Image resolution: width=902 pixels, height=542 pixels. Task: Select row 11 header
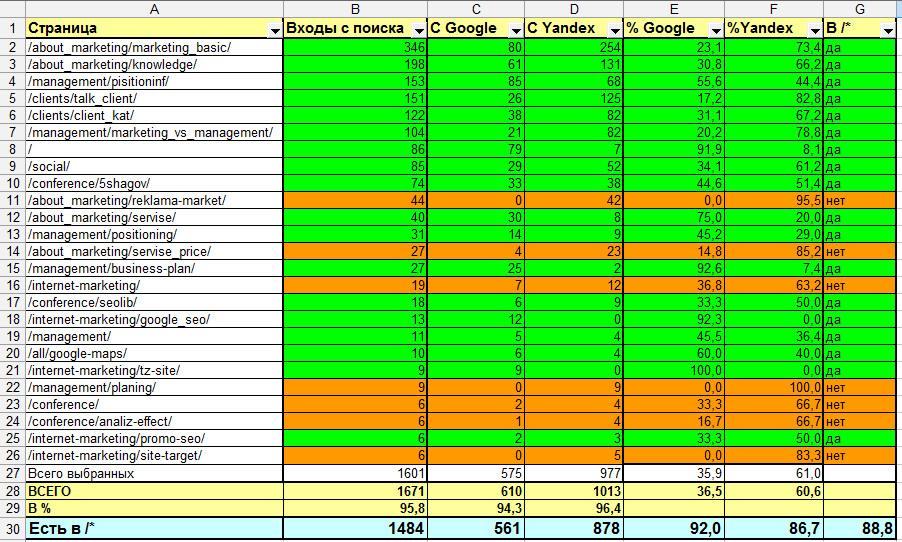tap(12, 200)
